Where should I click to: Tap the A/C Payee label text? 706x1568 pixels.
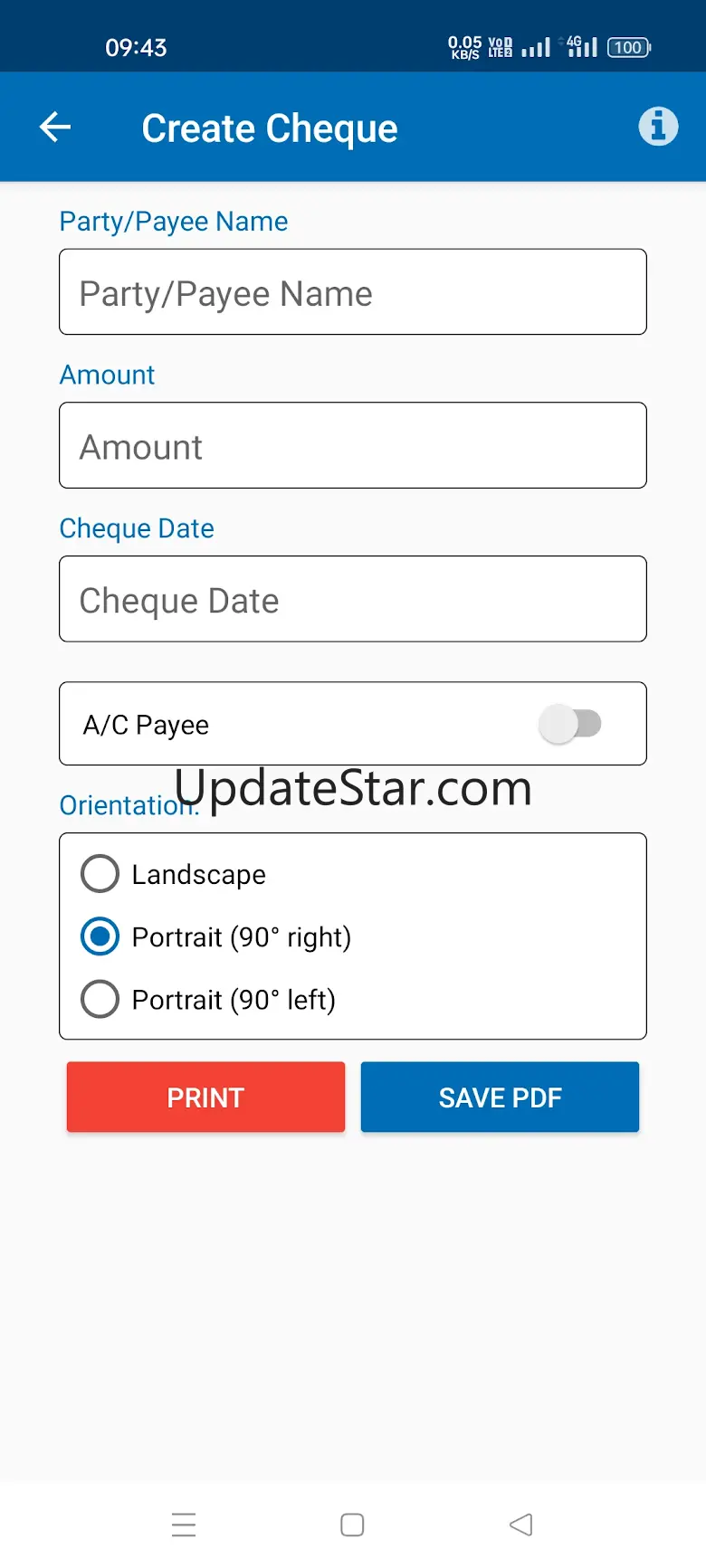[x=146, y=725]
